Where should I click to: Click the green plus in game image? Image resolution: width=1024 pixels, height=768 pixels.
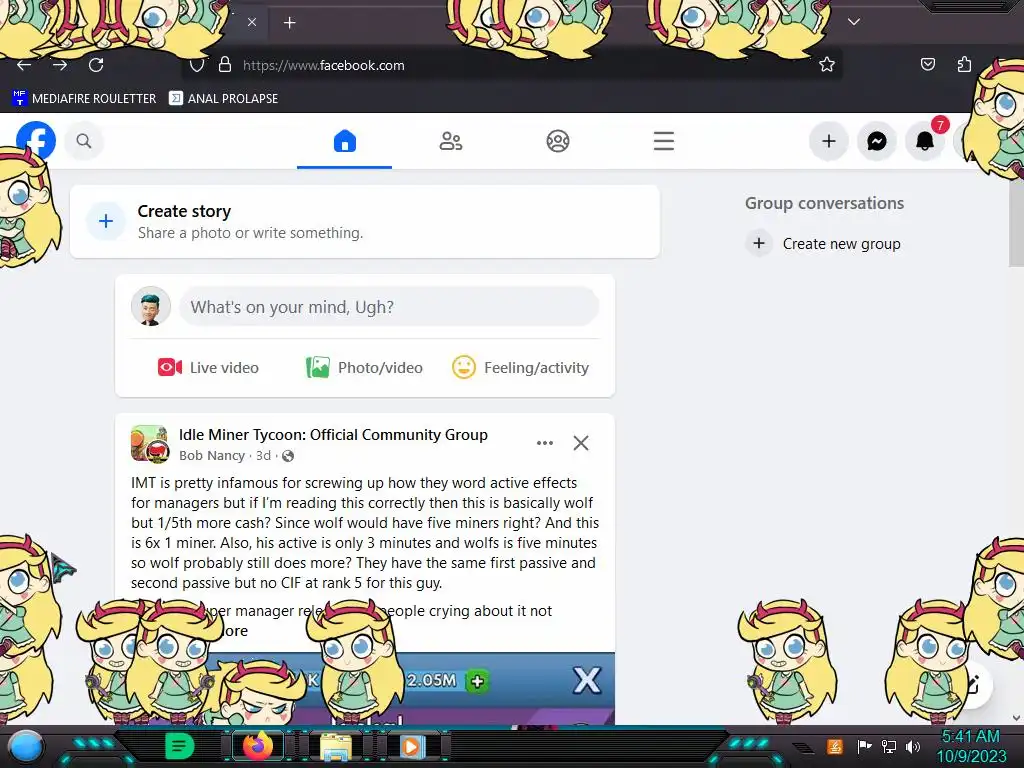pyautogui.click(x=477, y=681)
